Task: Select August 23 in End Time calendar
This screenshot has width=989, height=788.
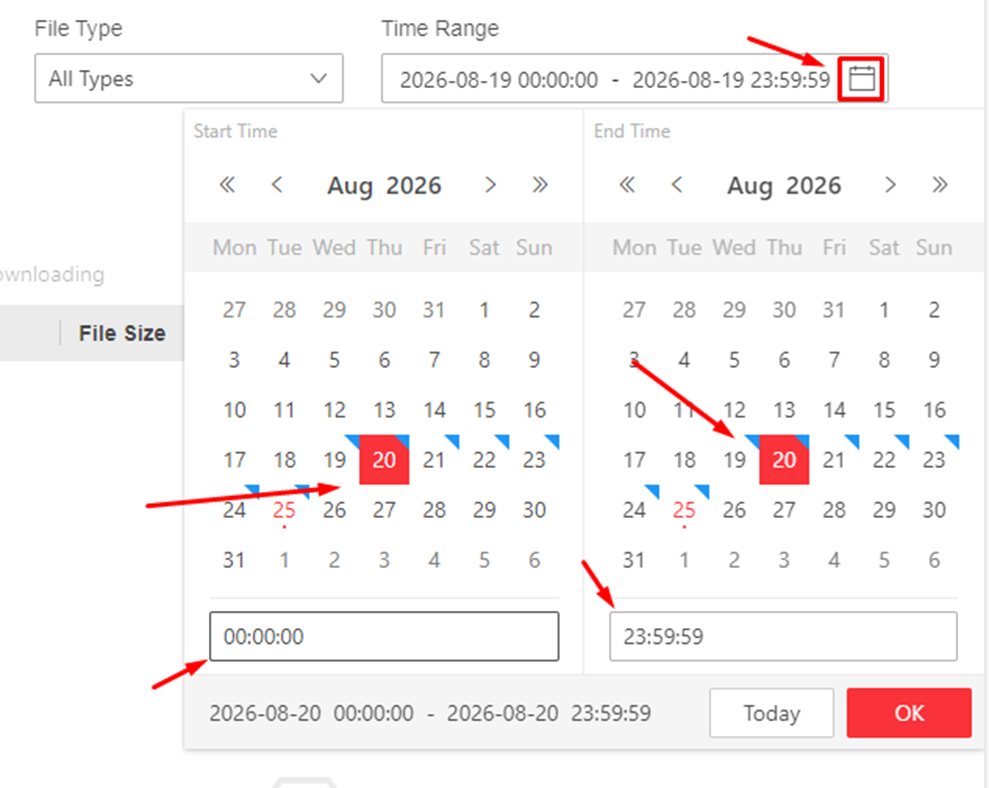Action: point(934,460)
